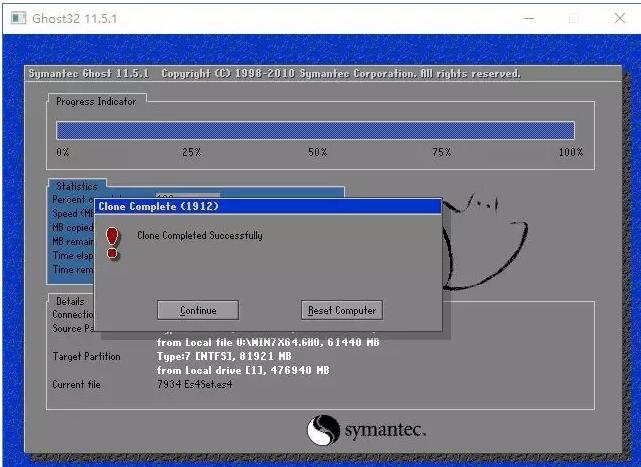Click the Continue button
Viewport: 641px width, 467px height.
(x=198, y=310)
